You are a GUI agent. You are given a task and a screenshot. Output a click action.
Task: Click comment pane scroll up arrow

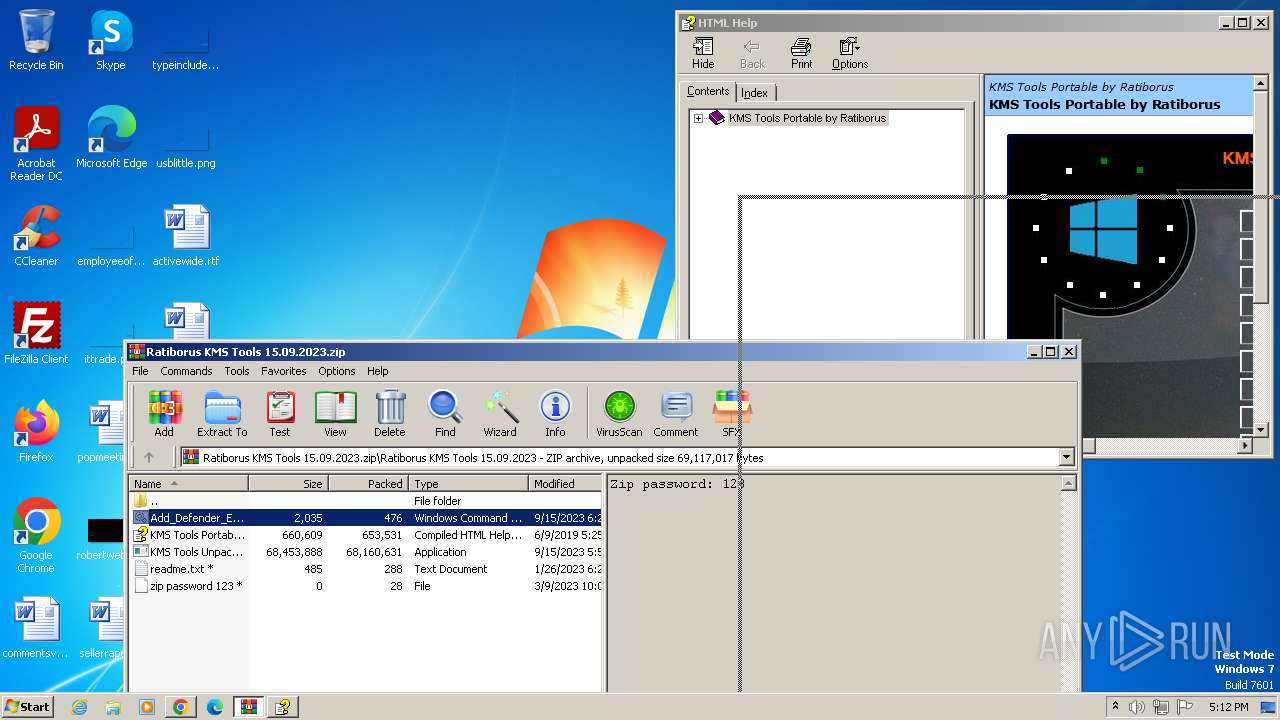pyautogui.click(x=1068, y=484)
